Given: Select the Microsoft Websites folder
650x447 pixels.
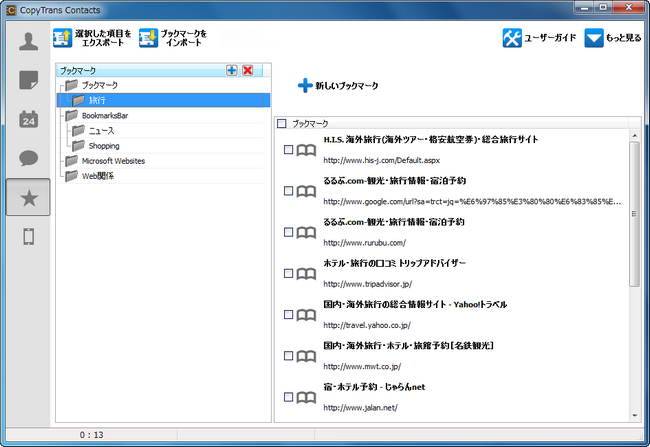Looking at the screenshot, I should tap(113, 161).
